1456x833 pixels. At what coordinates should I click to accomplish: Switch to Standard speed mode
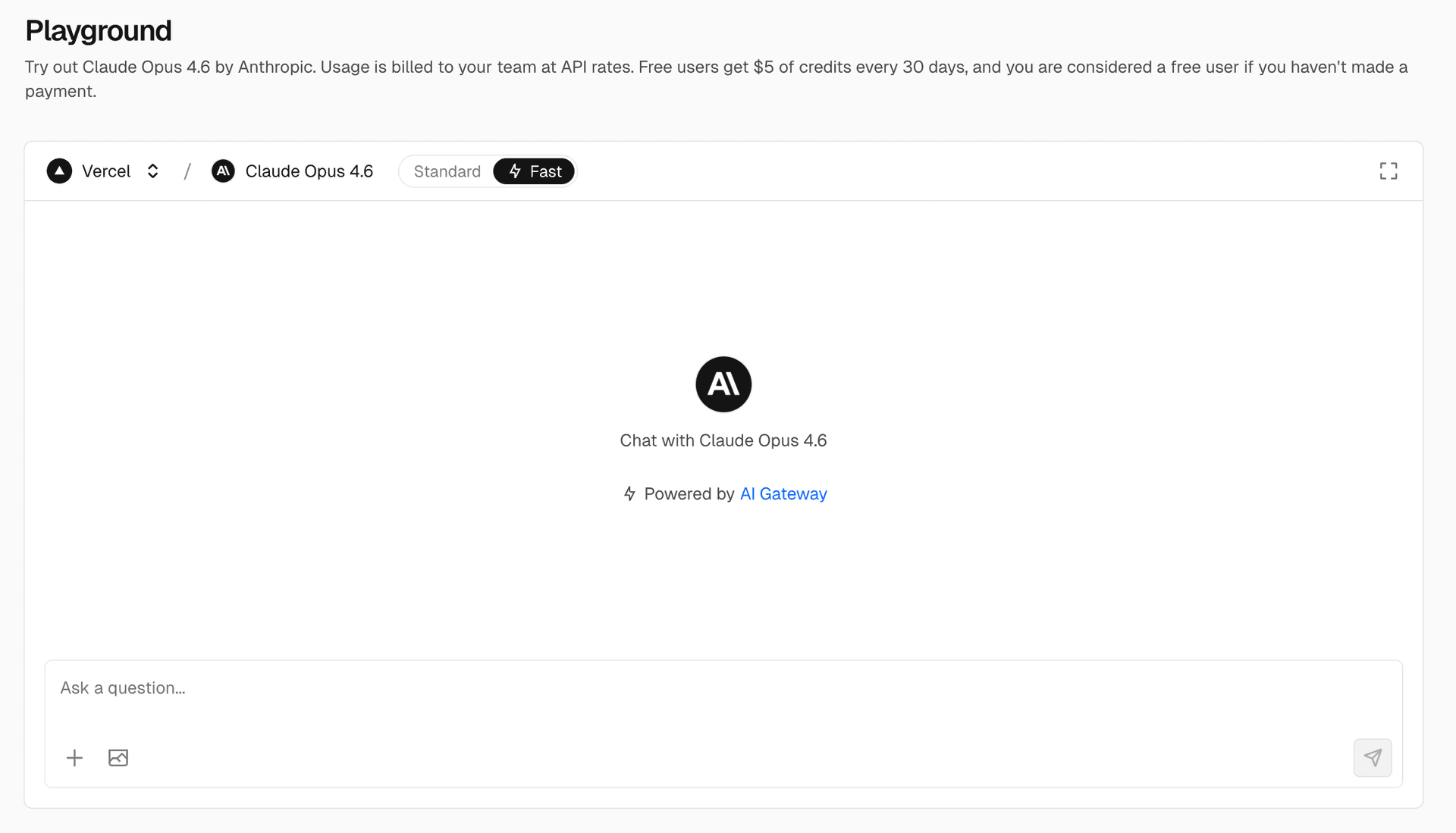point(447,171)
